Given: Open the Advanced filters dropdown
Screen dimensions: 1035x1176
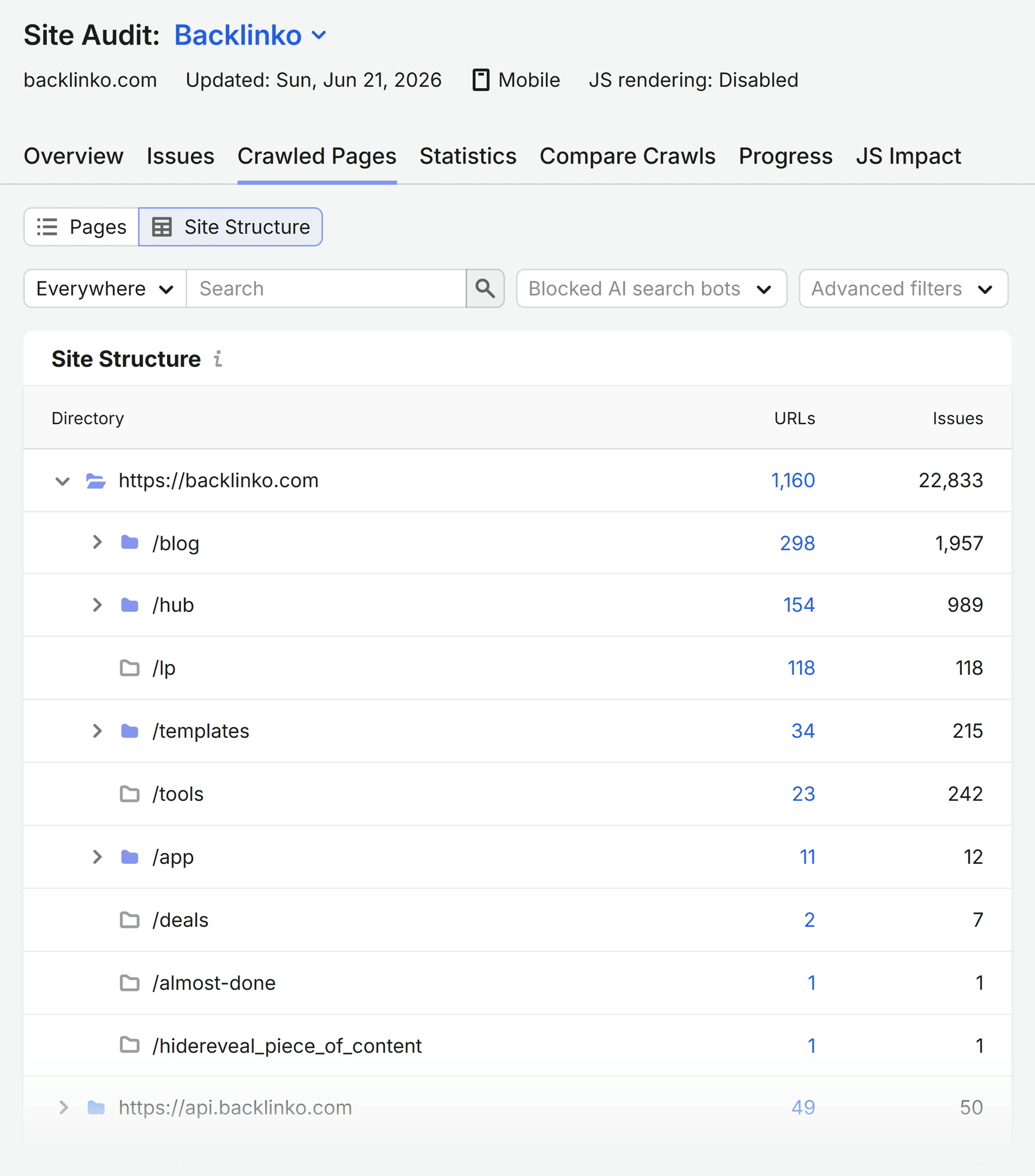Looking at the screenshot, I should [903, 289].
